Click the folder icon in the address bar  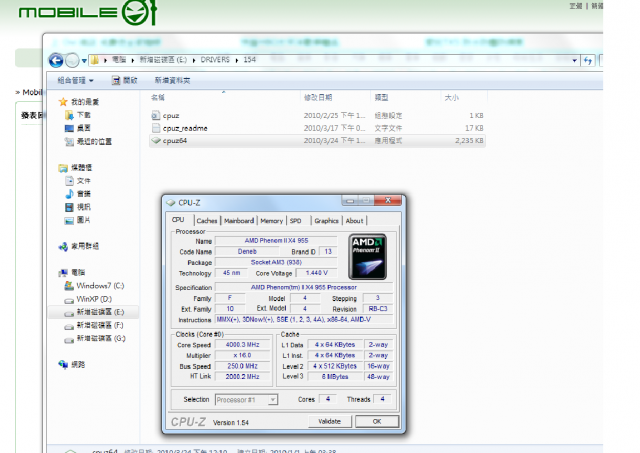click(95, 60)
